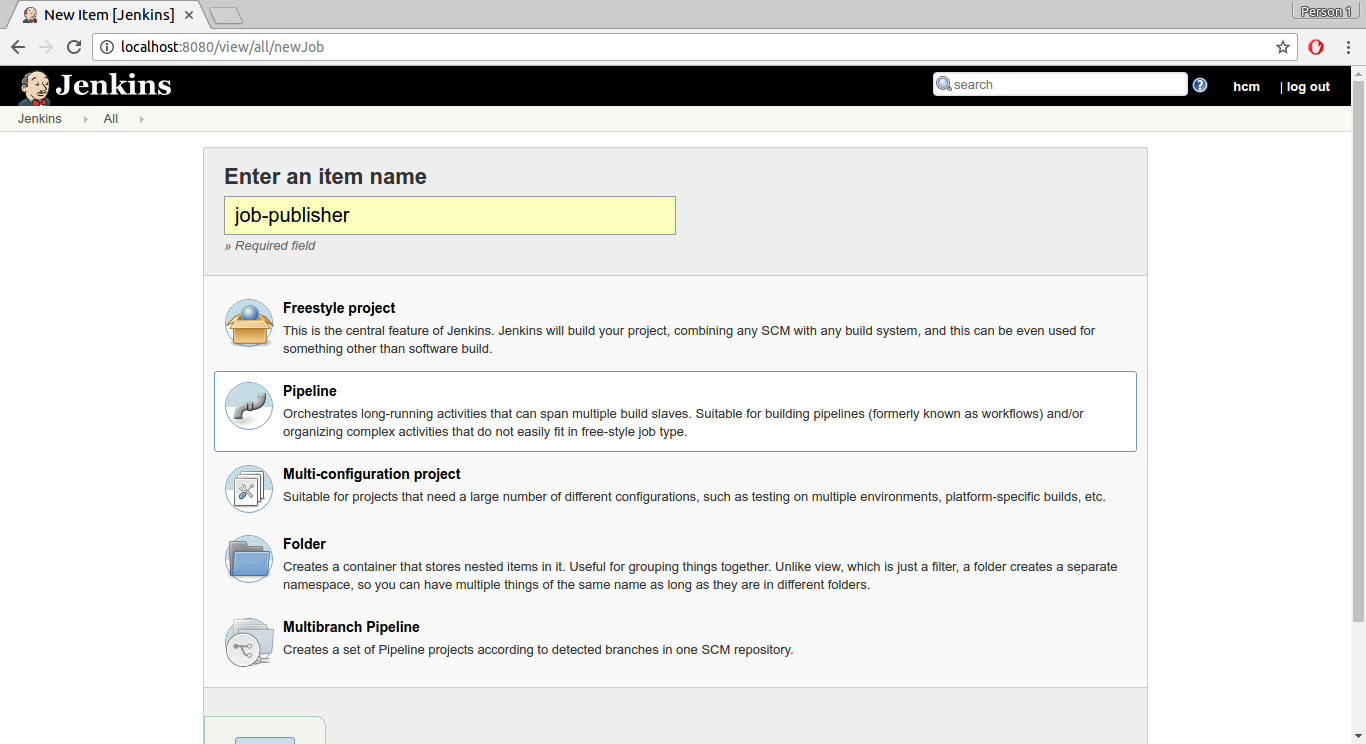The image size is (1366, 744).
Task: Click the Jenkins butler logo icon
Action: 35,88
